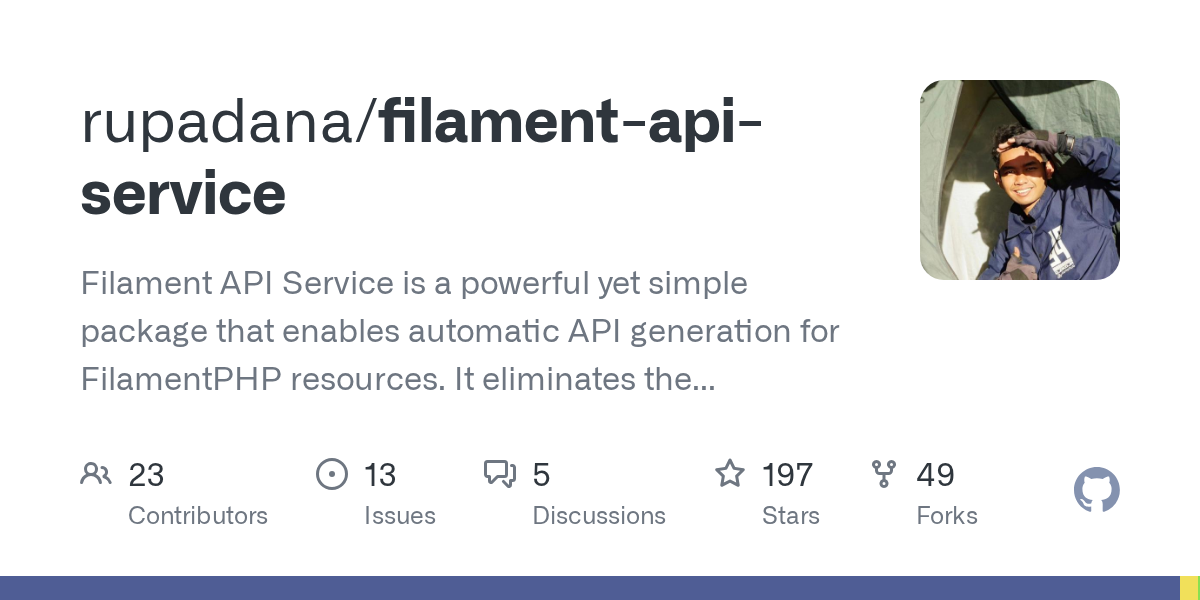The image size is (1200, 600).
Task: Go to the Discussions label
Action: tap(599, 516)
